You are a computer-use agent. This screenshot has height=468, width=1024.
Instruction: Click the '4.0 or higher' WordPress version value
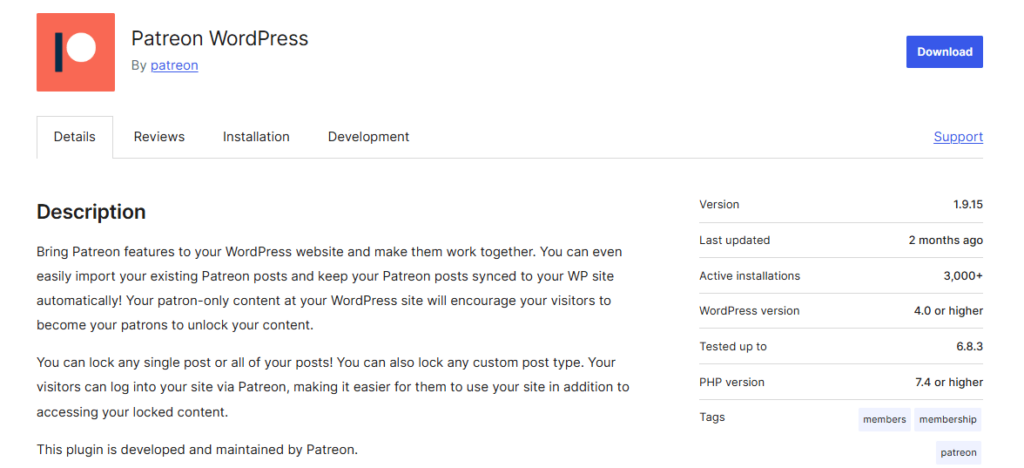click(948, 311)
